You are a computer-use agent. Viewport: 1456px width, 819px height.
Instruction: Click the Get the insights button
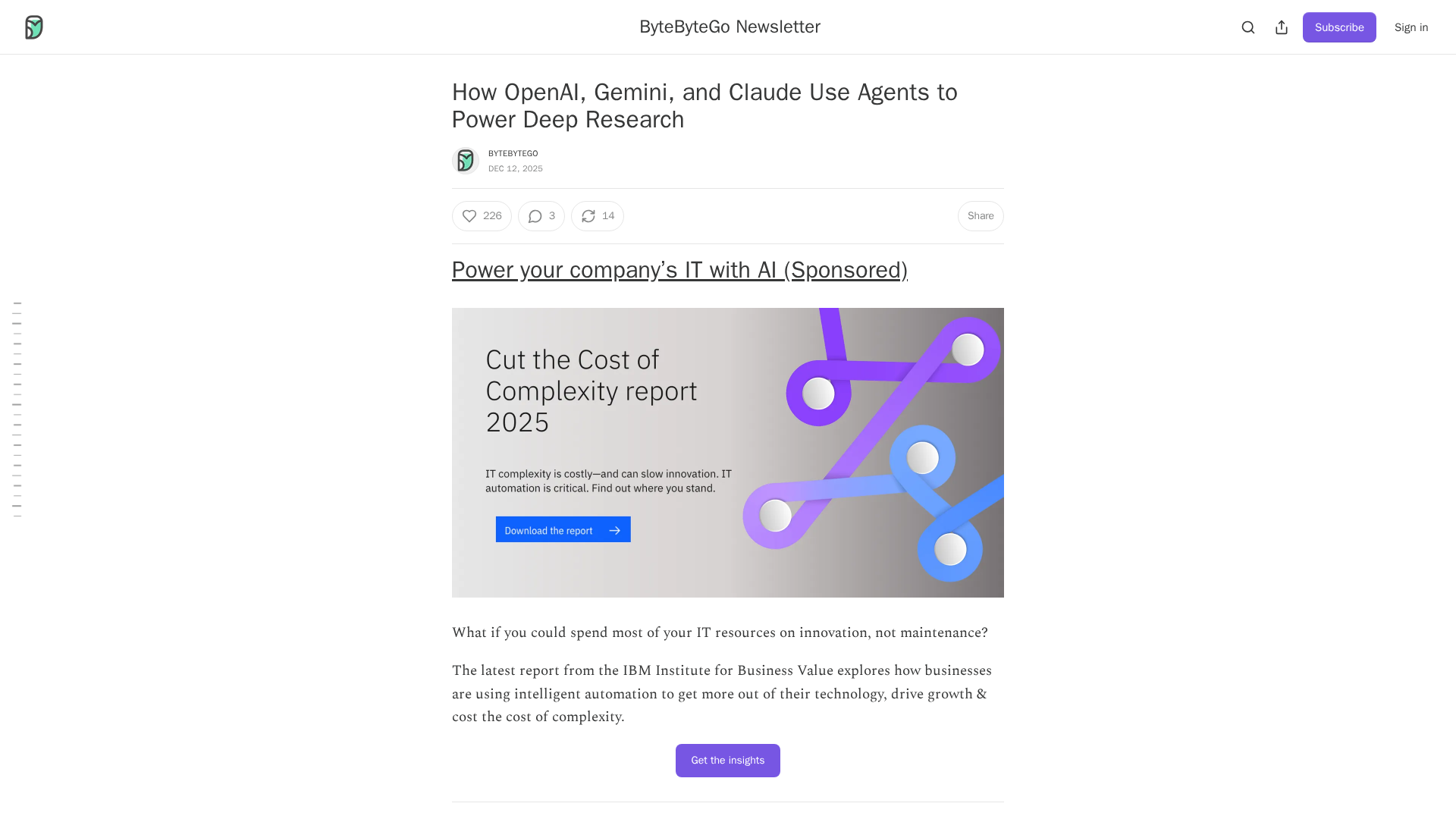coord(727,761)
